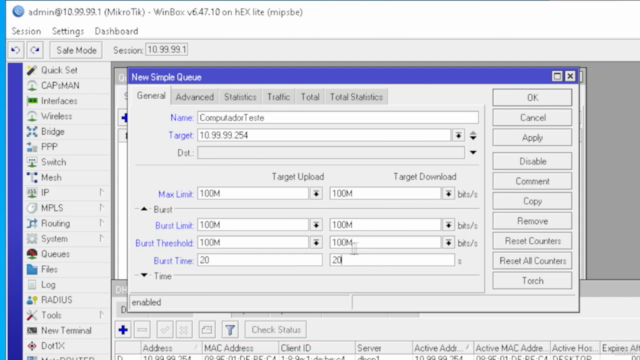
Task: Open Quick Set in sidebar
Action: pyautogui.click(x=59, y=70)
